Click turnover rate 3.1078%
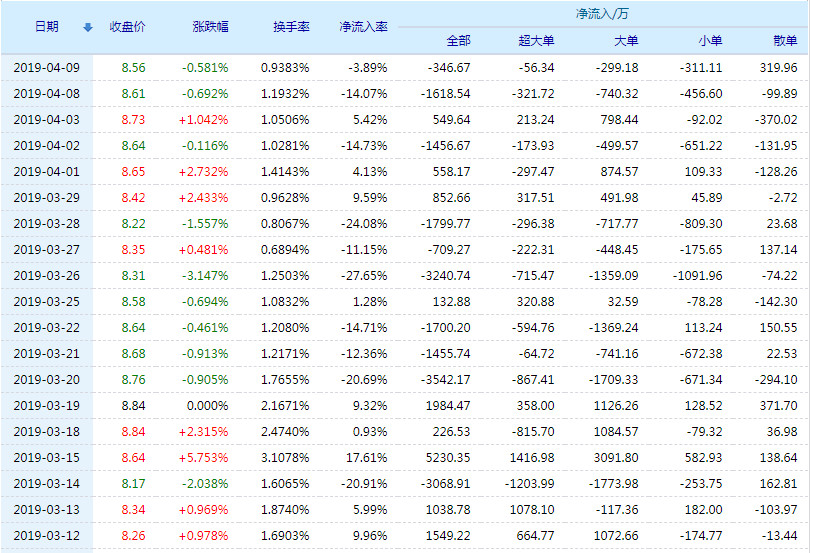 (285, 458)
